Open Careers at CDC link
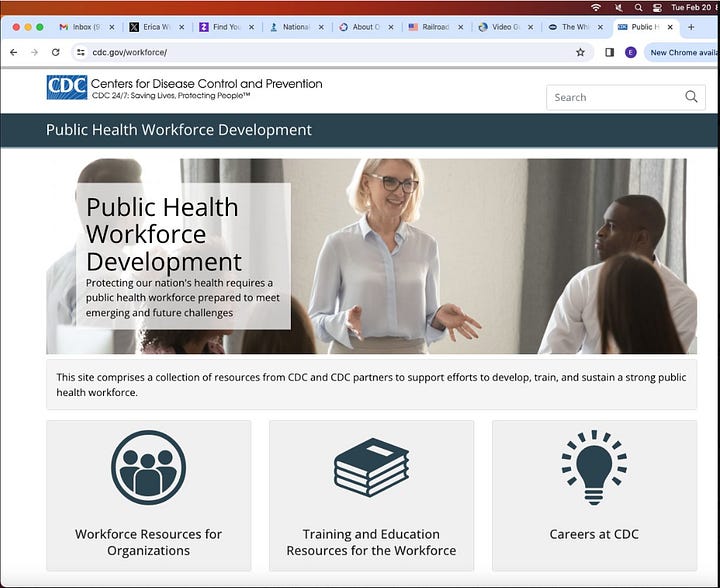 pos(594,534)
